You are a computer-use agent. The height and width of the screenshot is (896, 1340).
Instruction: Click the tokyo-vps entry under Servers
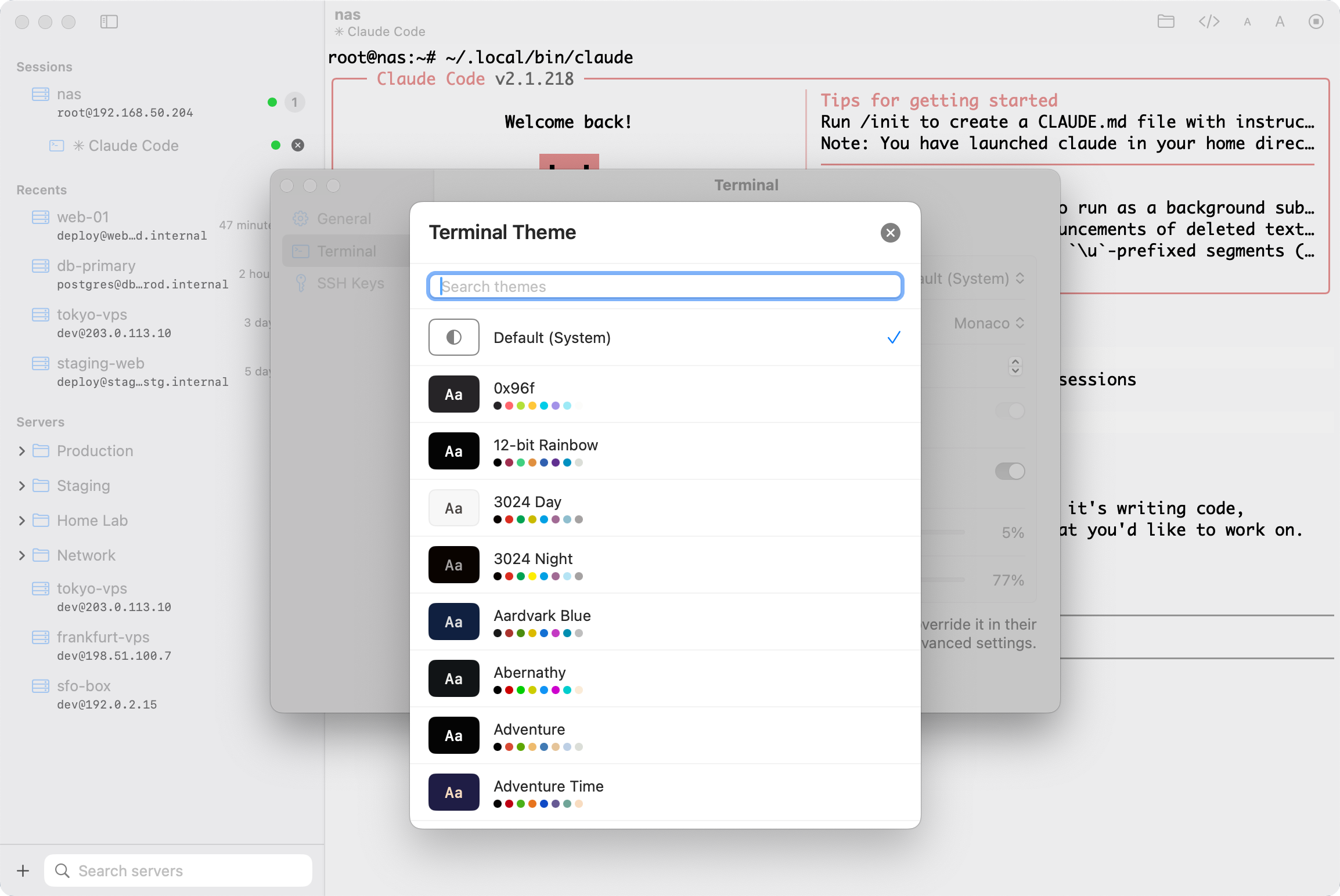click(x=162, y=597)
